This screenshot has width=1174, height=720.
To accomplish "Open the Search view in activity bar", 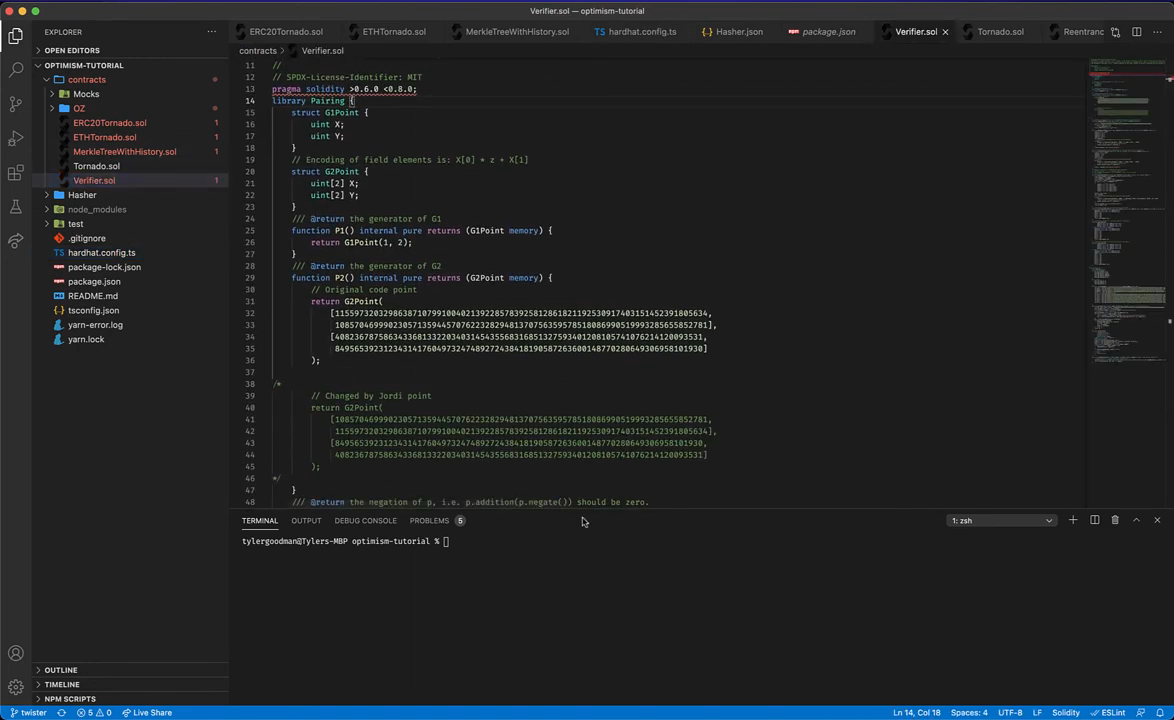I will [16, 70].
